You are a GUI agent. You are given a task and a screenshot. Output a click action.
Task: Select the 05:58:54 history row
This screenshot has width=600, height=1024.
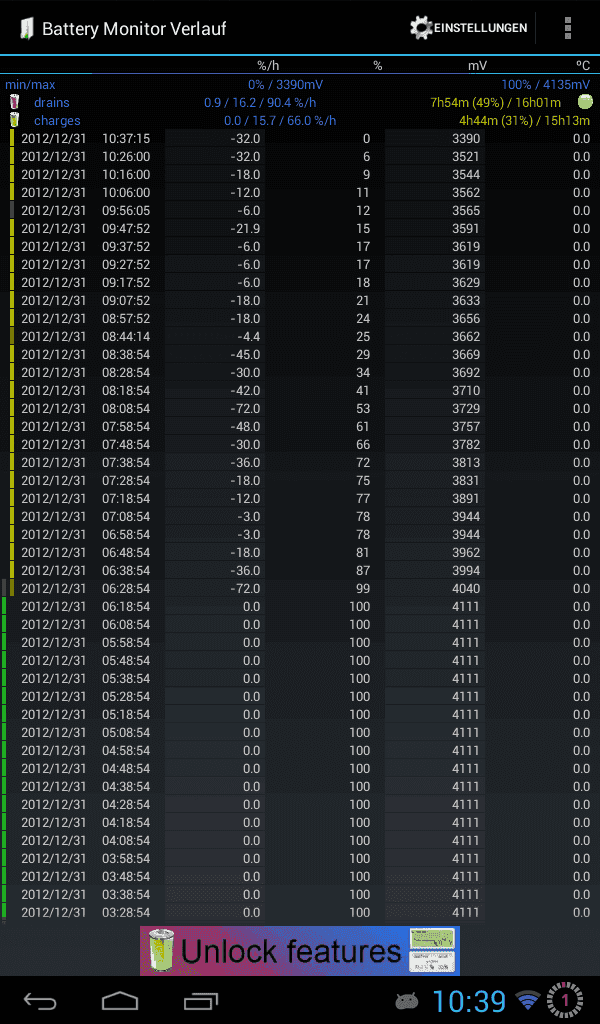coord(300,642)
